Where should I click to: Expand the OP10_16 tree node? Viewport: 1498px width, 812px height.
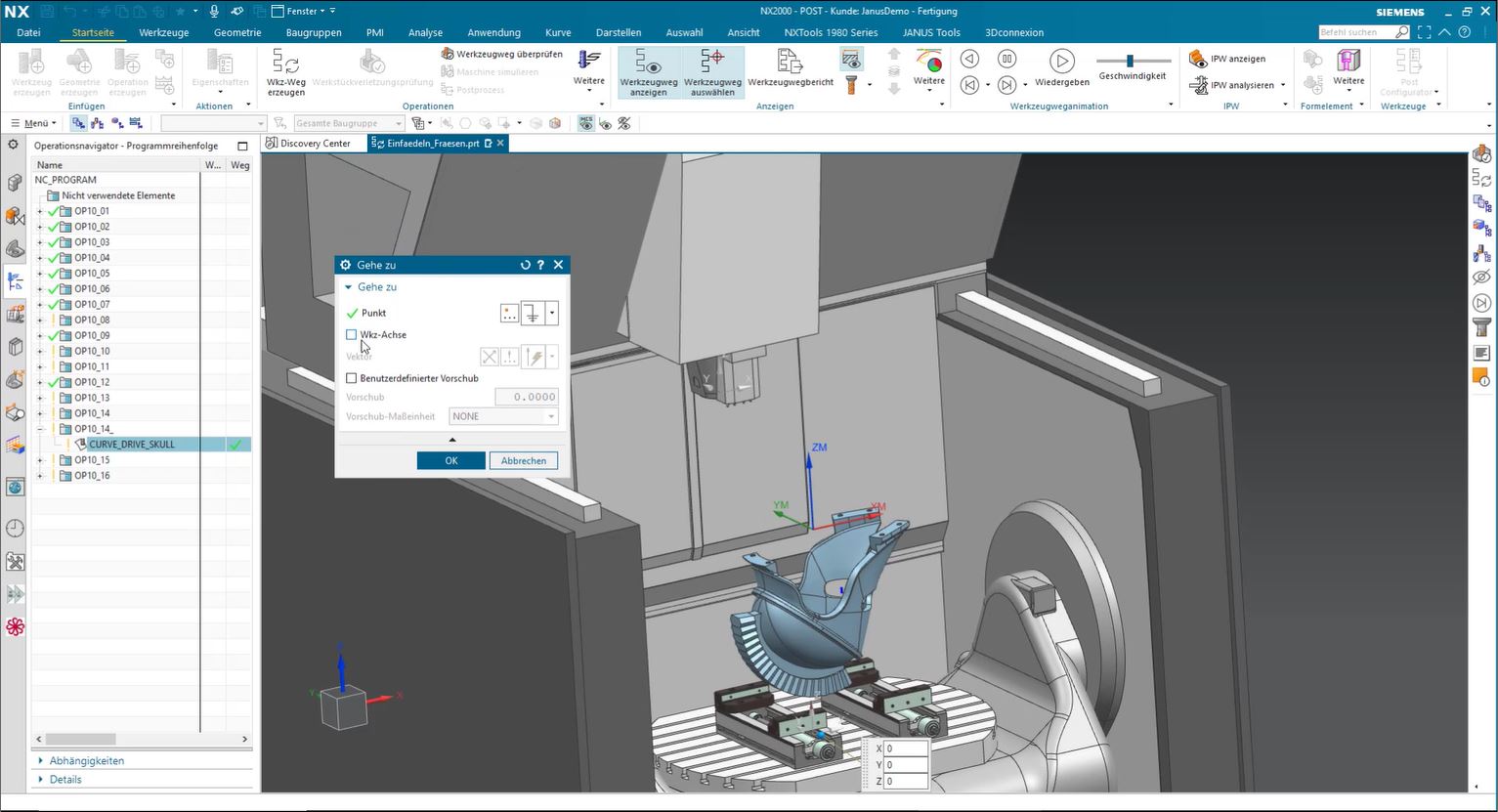click(40, 476)
